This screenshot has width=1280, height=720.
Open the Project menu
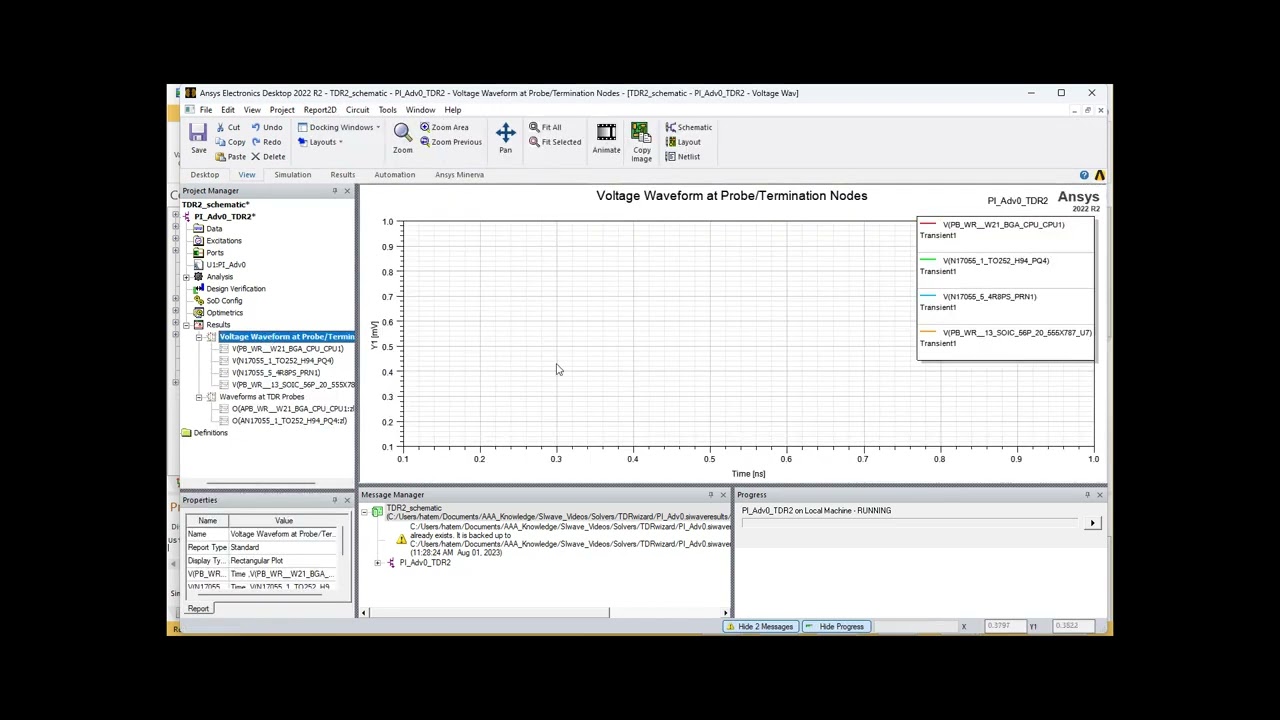[282, 110]
